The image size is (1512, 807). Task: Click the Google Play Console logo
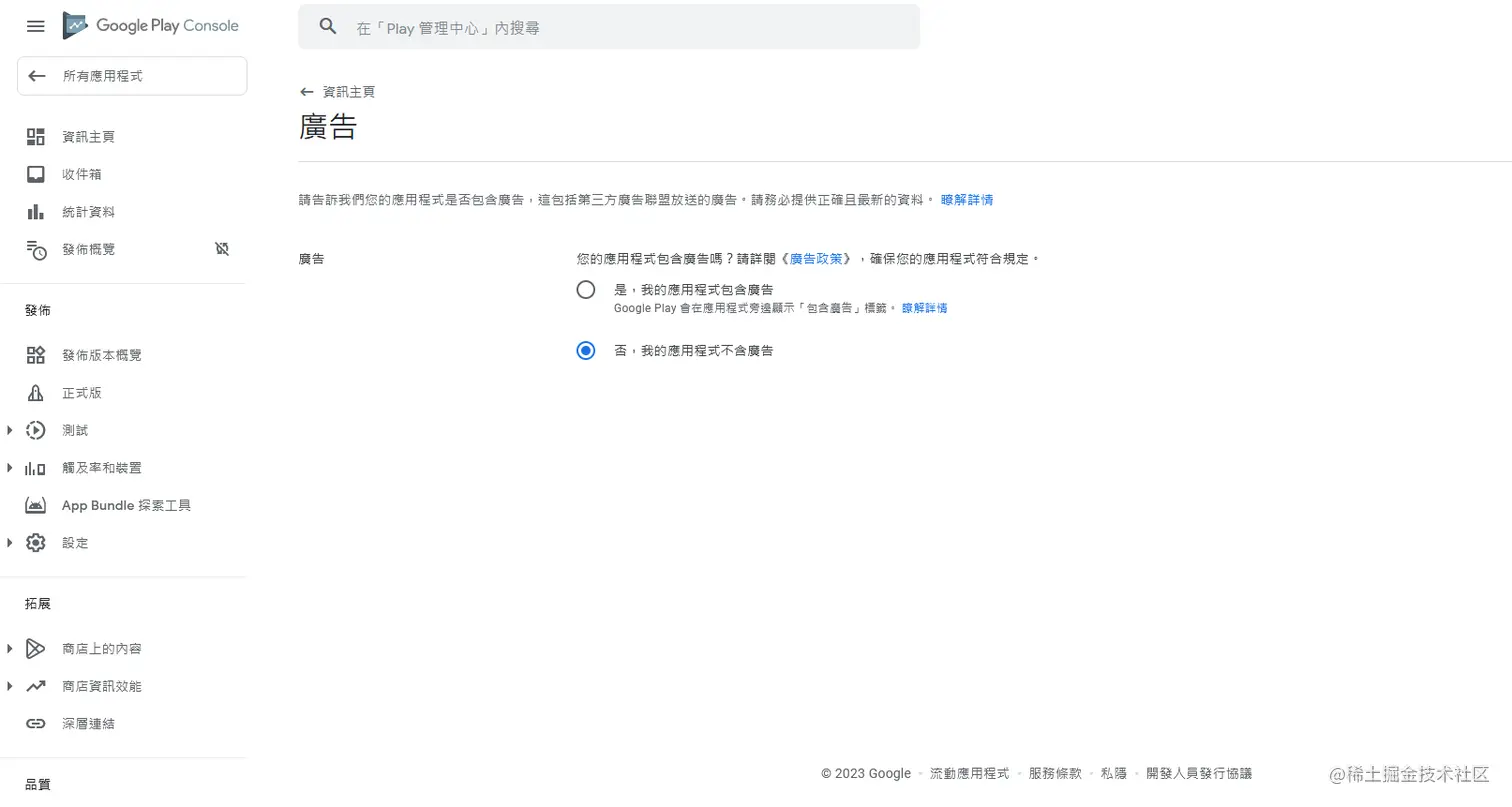tap(150, 26)
